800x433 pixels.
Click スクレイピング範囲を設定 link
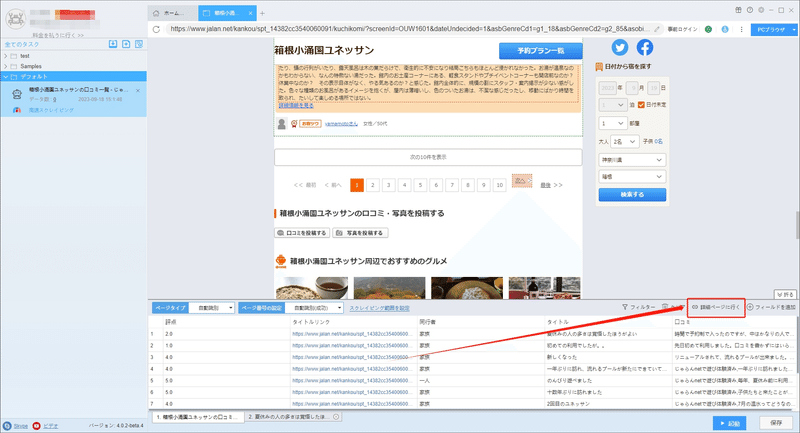(379, 308)
